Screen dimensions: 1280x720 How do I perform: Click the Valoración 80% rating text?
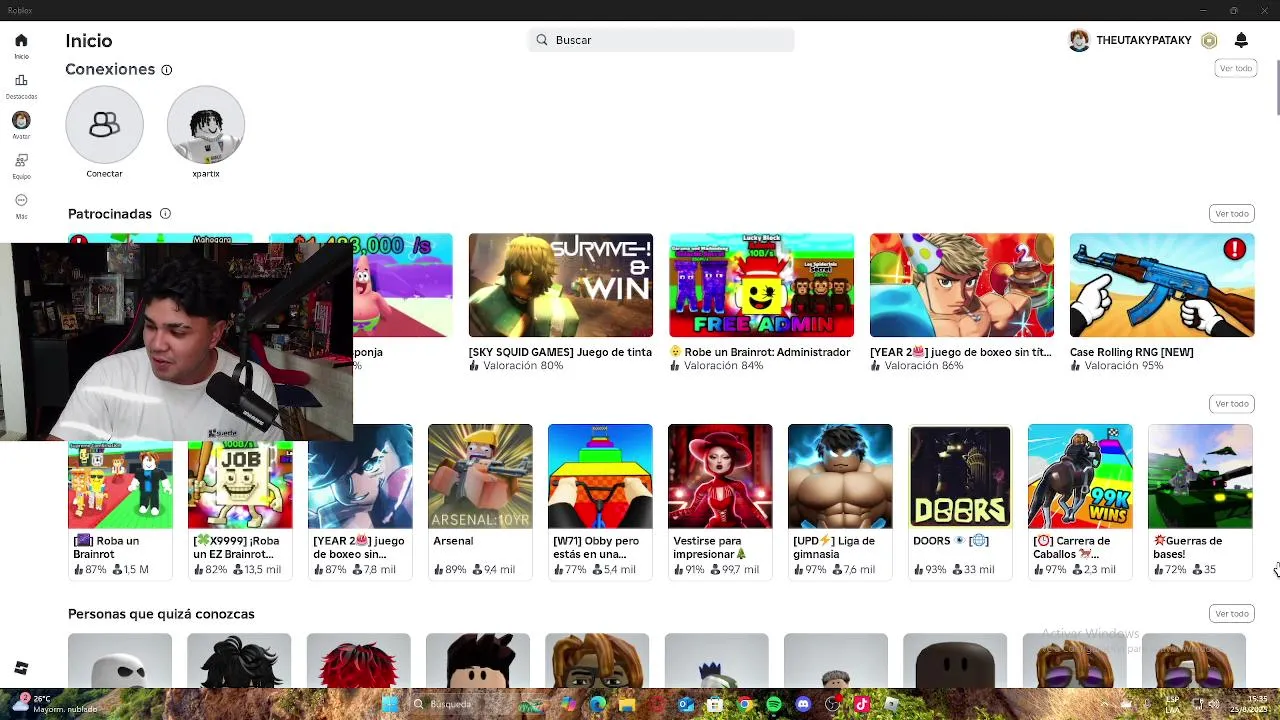[x=523, y=366]
